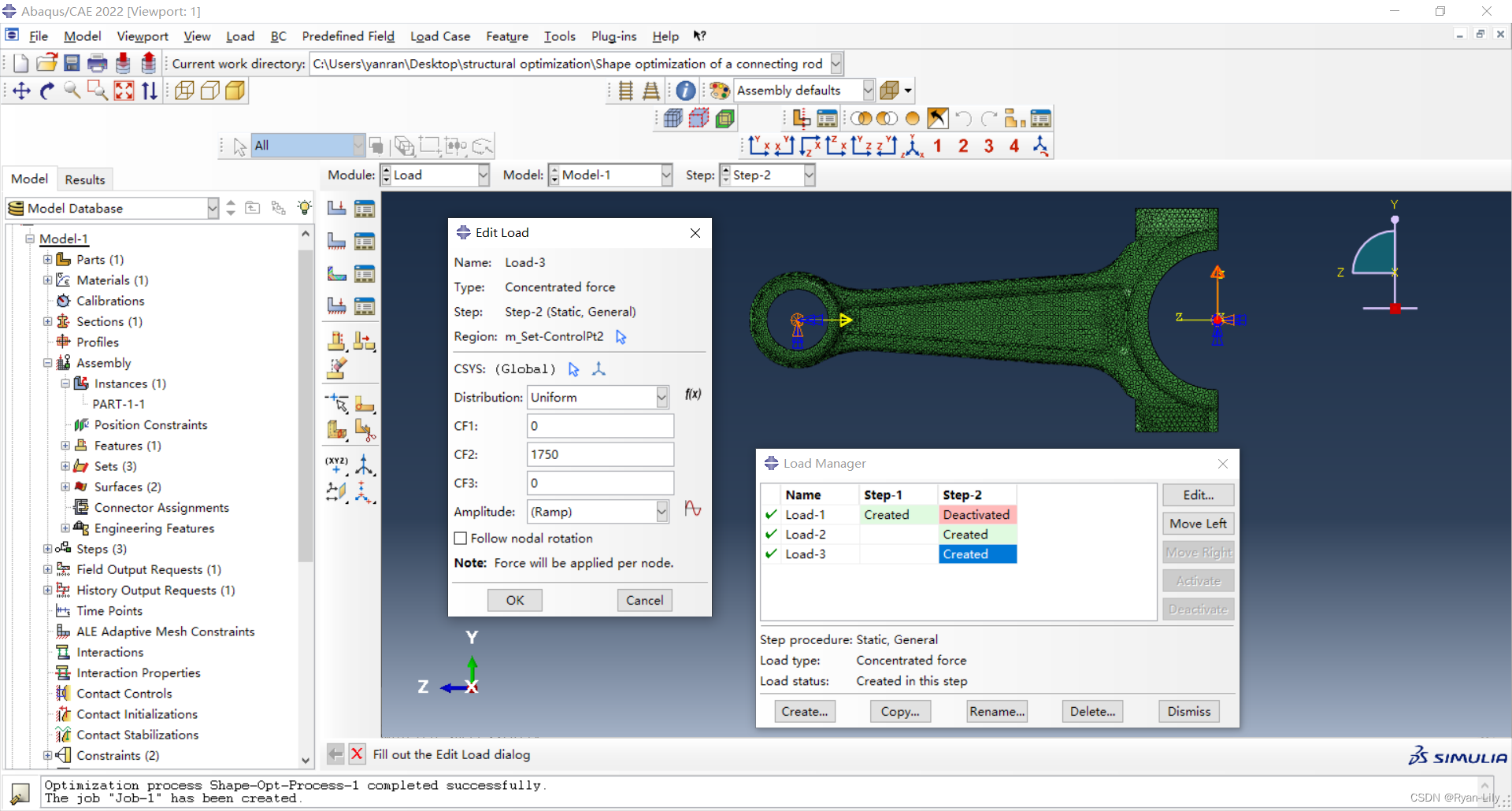Open the Load menu
This screenshot has width=1512, height=811.
point(240,36)
